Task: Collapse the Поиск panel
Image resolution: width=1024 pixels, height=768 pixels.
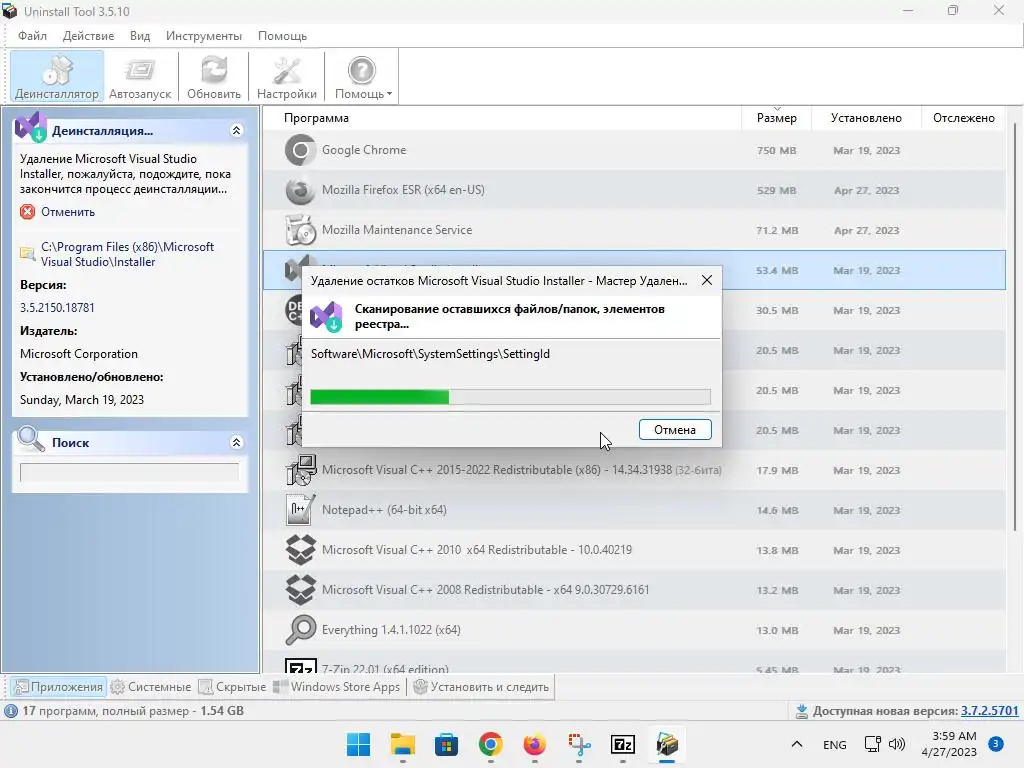Action: point(236,442)
